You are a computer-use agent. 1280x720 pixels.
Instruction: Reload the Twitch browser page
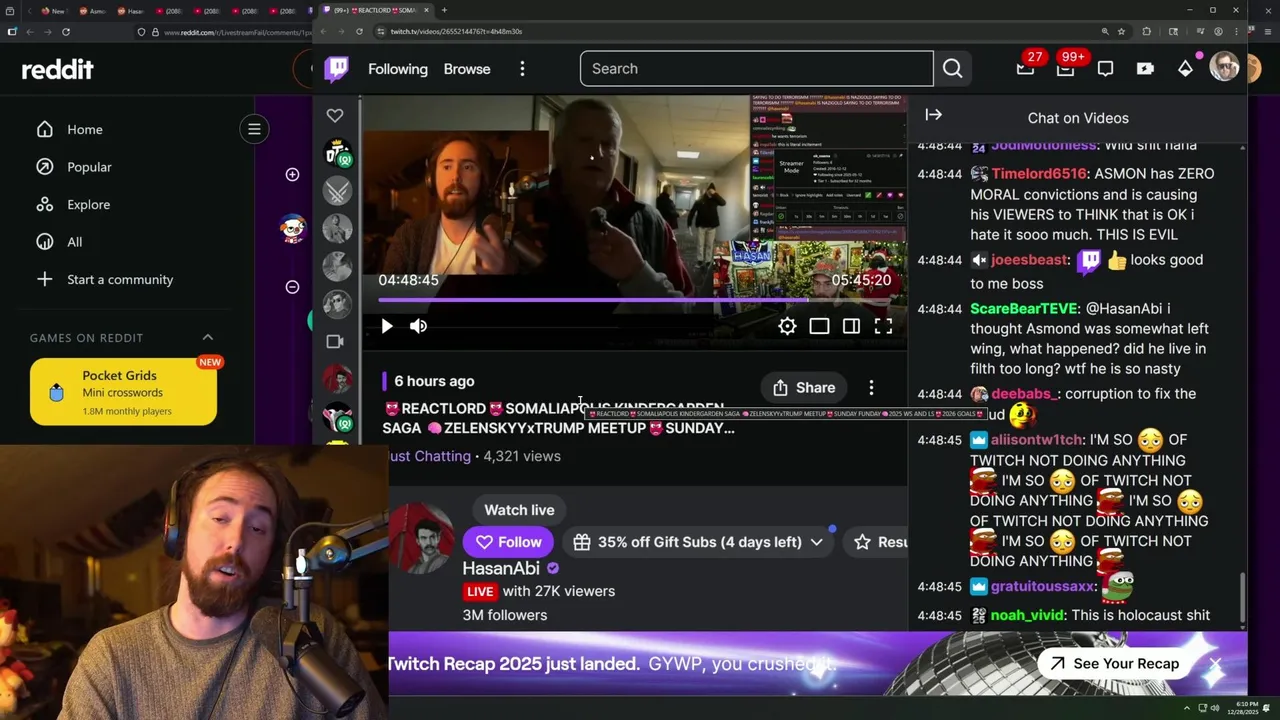coord(359,31)
